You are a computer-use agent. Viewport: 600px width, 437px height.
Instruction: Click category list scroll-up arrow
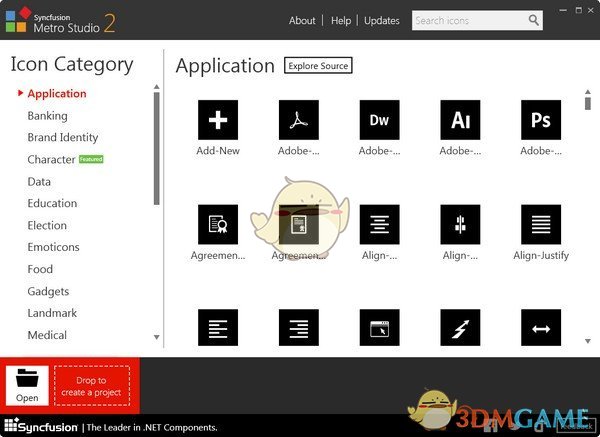point(157,87)
